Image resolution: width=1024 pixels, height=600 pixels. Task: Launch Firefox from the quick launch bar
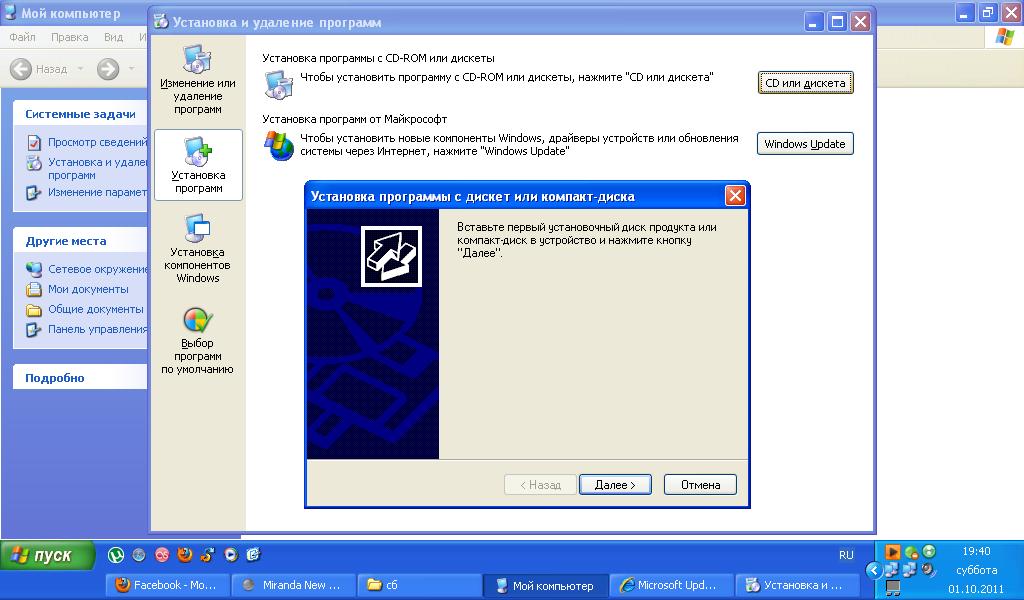[185, 555]
